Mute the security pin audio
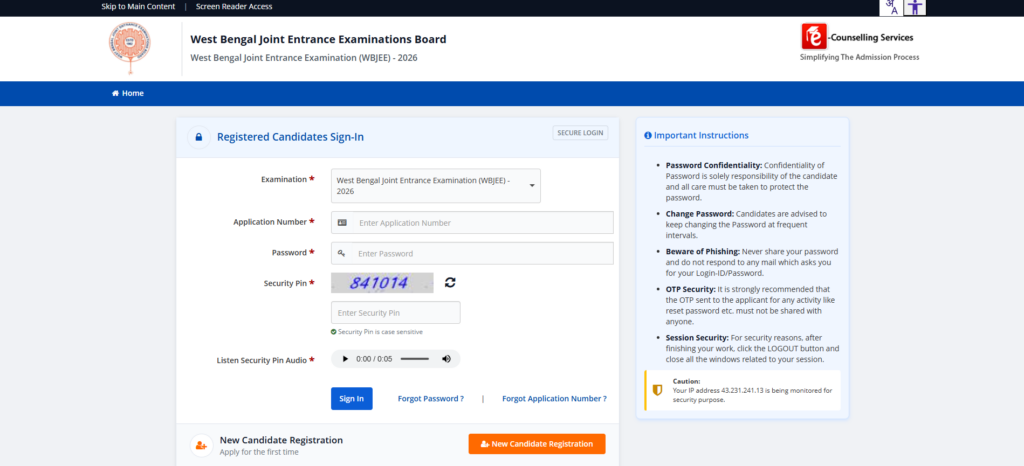 pos(446,359)
